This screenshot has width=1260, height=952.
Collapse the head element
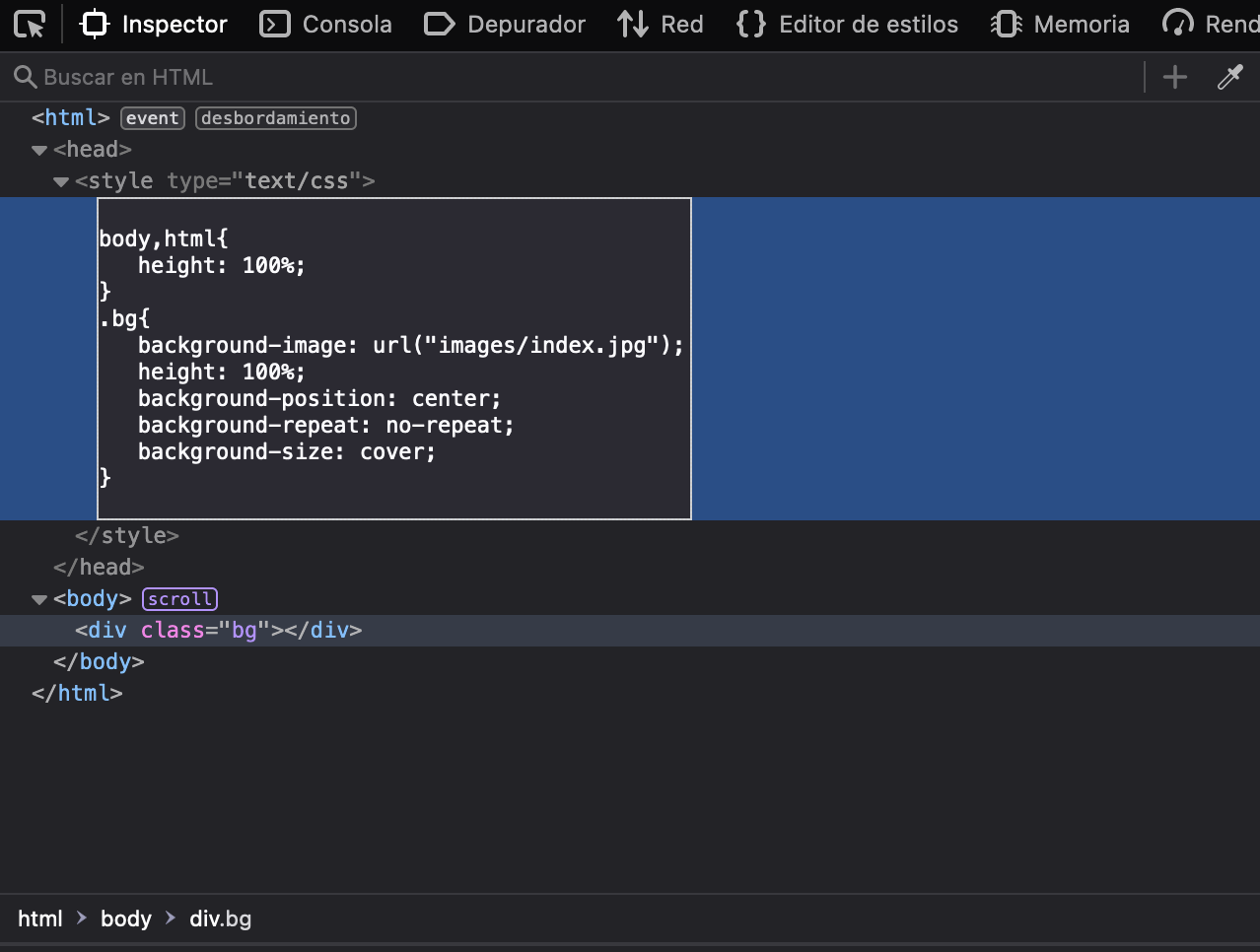tap(39, 150)
